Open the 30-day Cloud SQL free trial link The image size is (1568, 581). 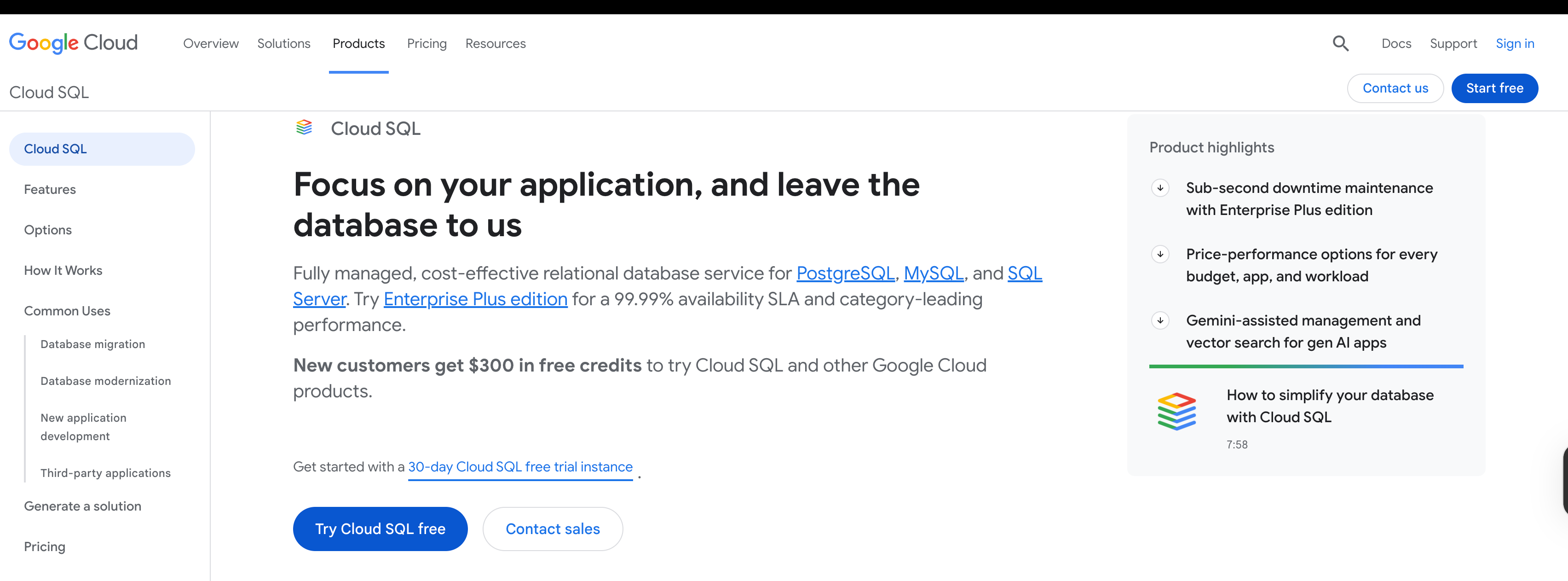coord(520,466)
